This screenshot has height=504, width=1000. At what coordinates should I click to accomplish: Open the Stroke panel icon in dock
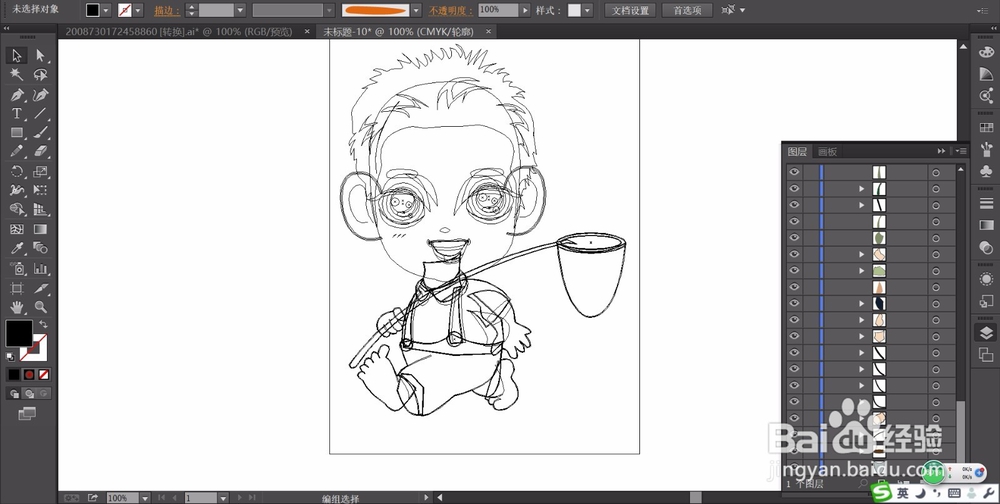tap(986, 204)
